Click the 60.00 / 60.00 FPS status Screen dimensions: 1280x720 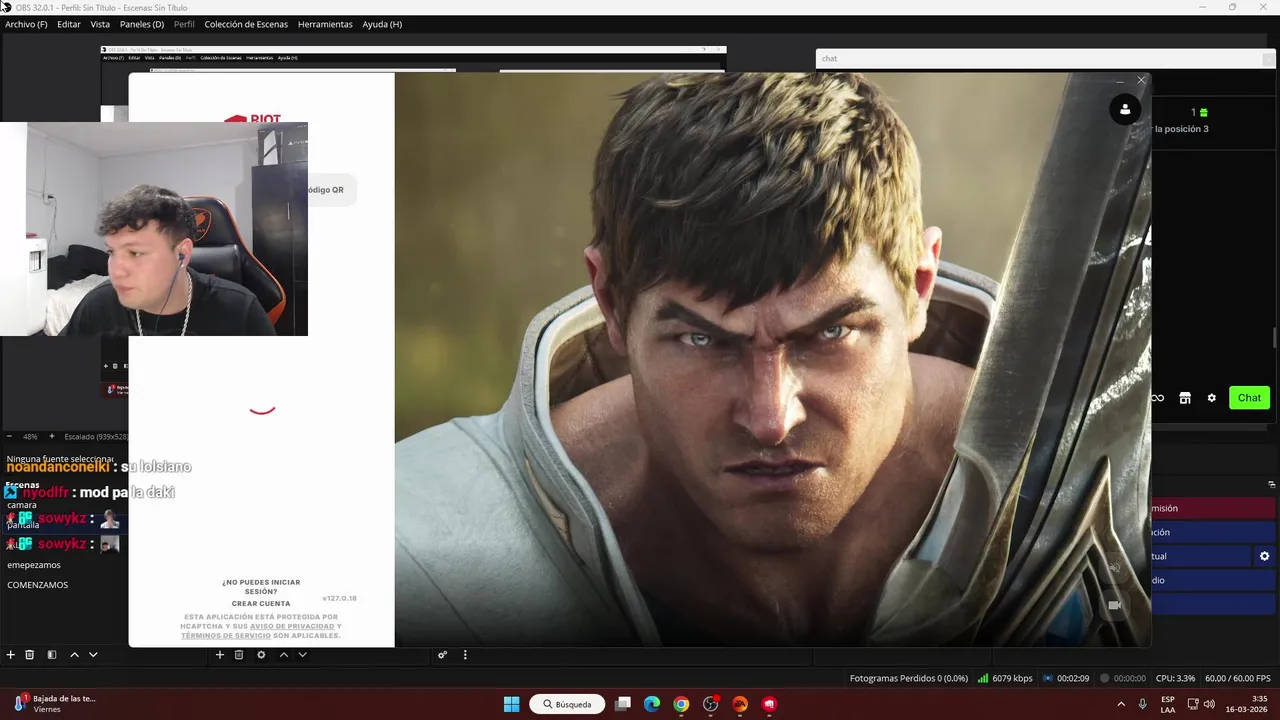point(1237,678)
